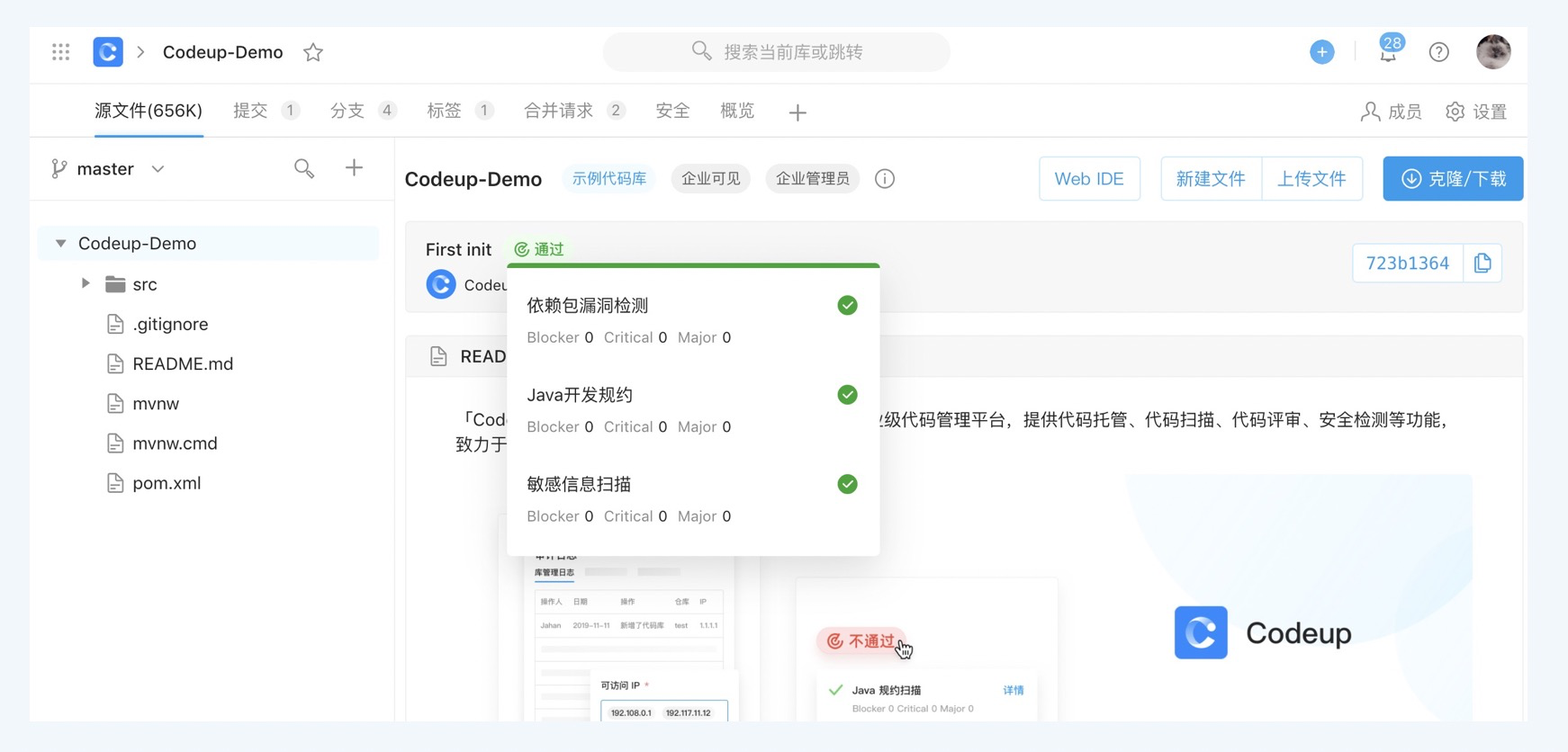Image resolution: width=1568 pixels, height=752 pixels.
Task: Click the search magnifier in top bar
Action: pyautogui.click(x=701, y=51)
